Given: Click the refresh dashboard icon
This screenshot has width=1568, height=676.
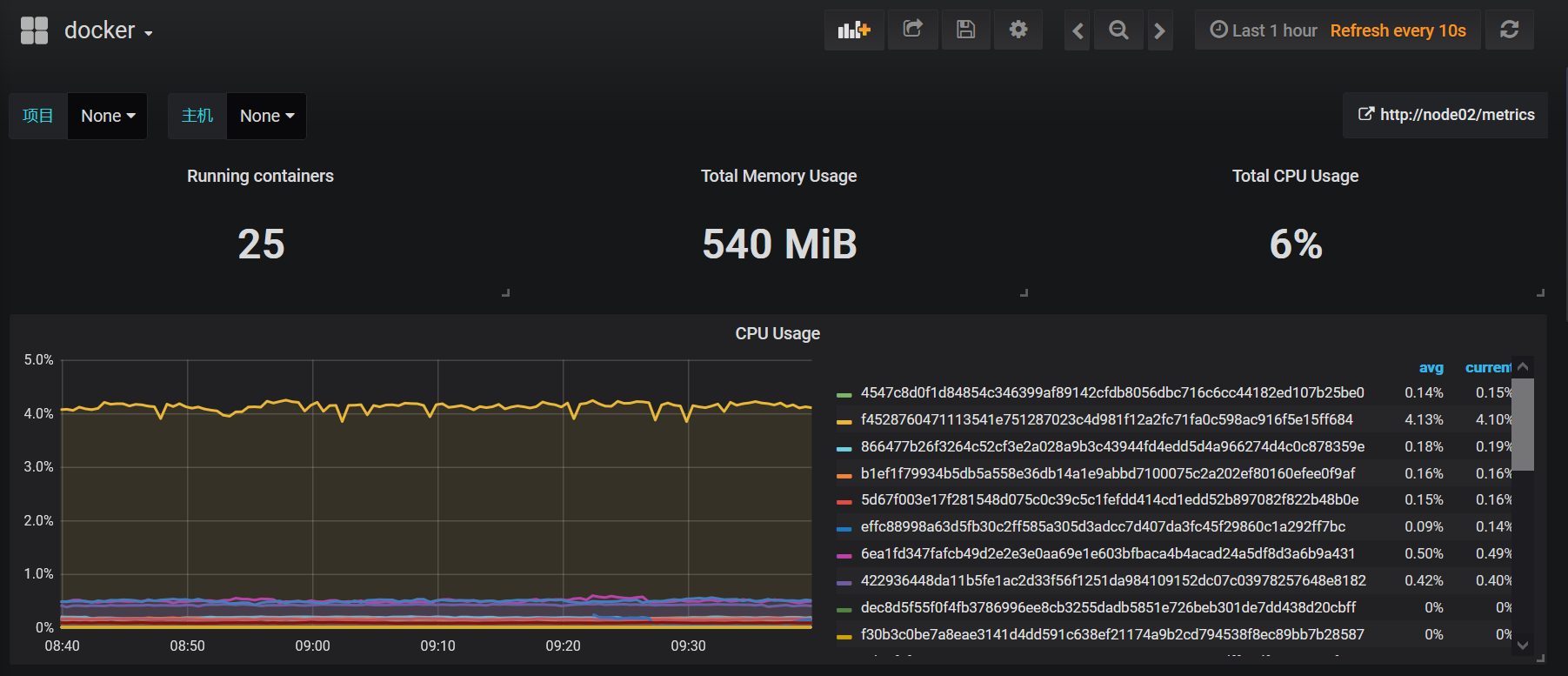Looking at the screenshot, I should click(x=1510, y=30).
